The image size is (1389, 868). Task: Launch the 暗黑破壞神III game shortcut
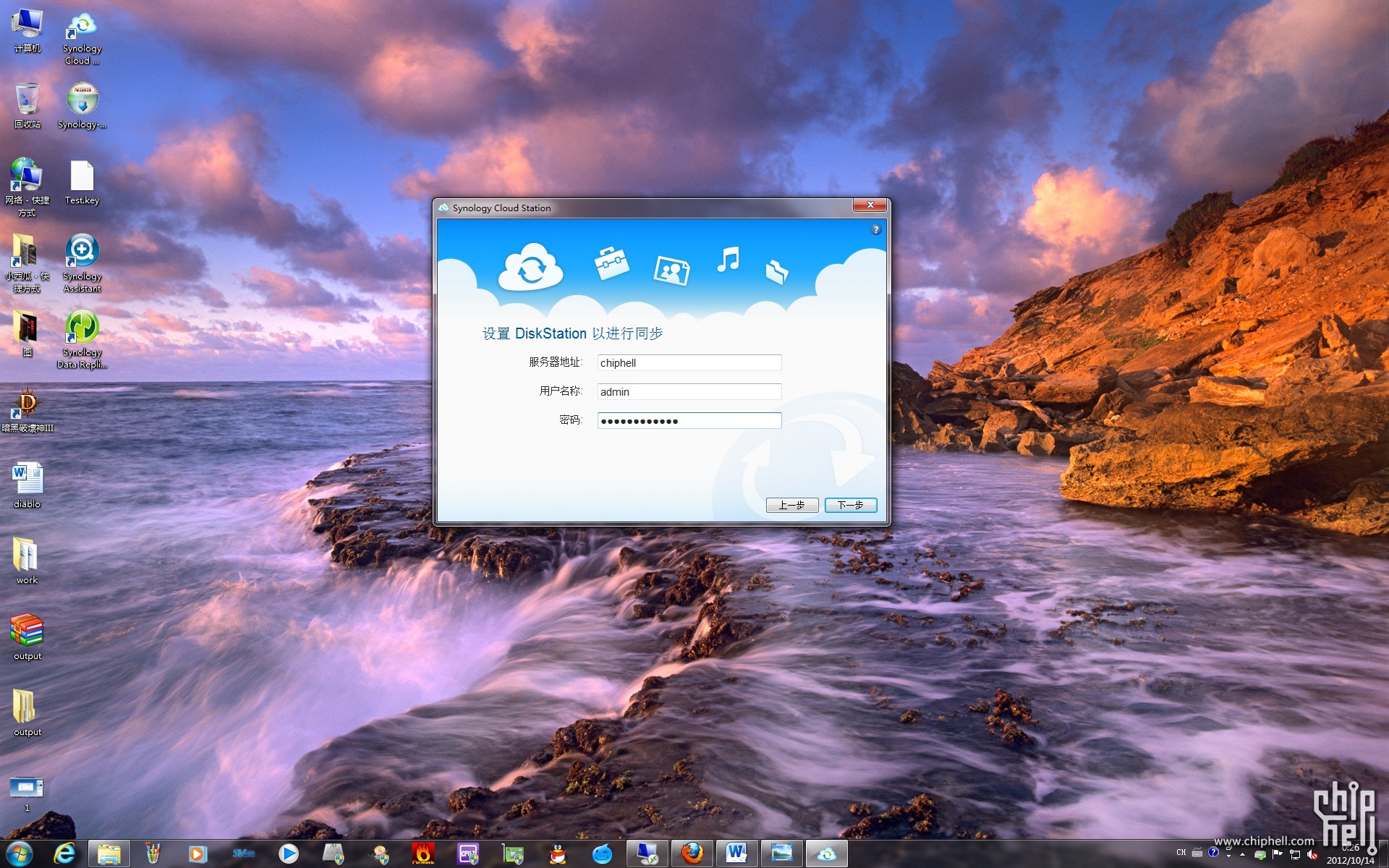coord(27,409)
